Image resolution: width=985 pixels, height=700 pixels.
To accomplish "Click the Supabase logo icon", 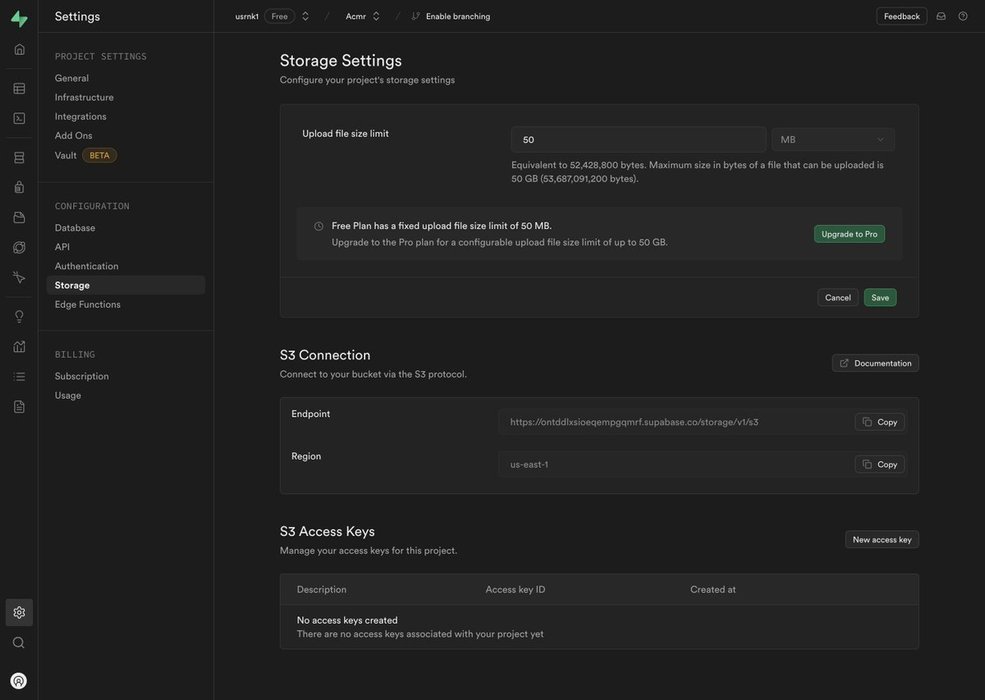I will pos(19,18).
